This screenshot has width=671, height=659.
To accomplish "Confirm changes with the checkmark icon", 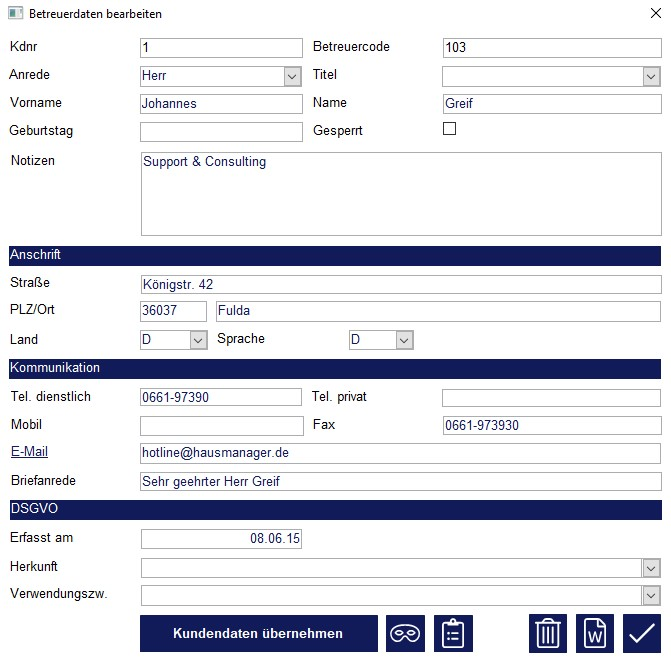I will pyautogui.click(x=641, y=634).
